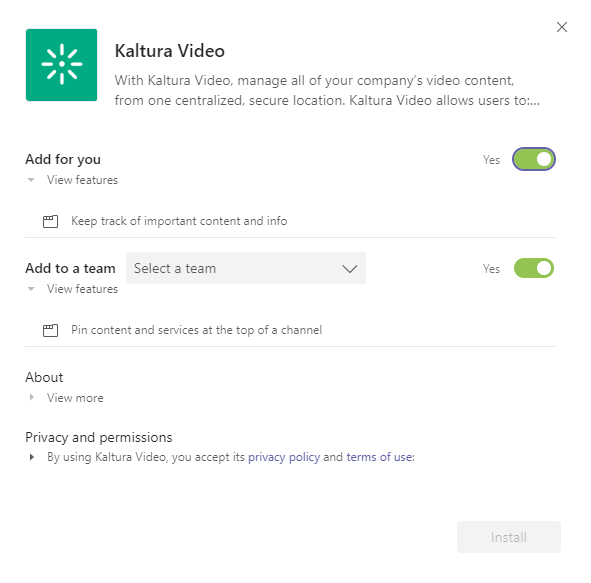
Task: Turn off the 'Add for you' toggle
Action: (x=534, y=159)
